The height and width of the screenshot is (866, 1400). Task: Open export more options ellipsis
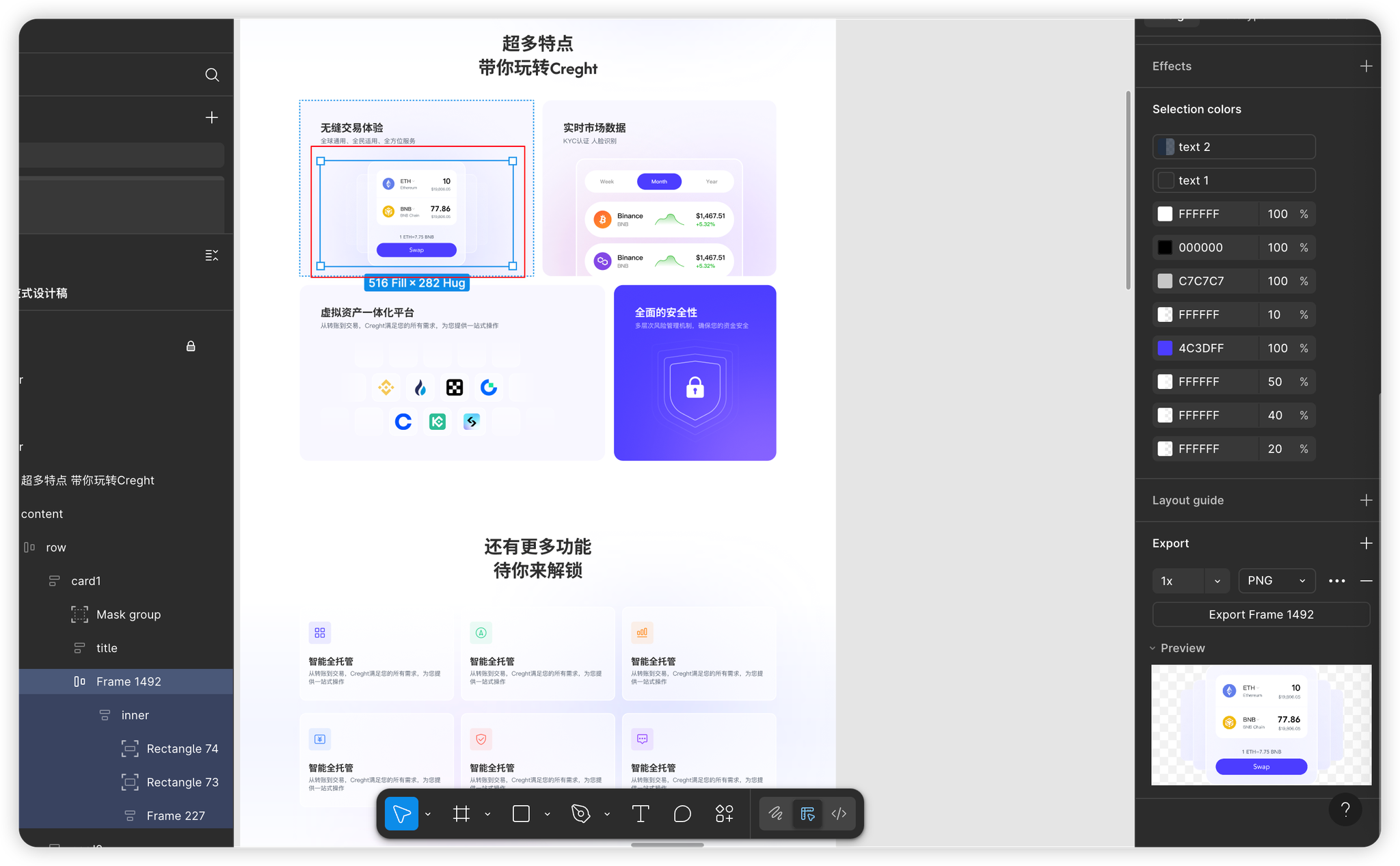[x=1336, y=581]
